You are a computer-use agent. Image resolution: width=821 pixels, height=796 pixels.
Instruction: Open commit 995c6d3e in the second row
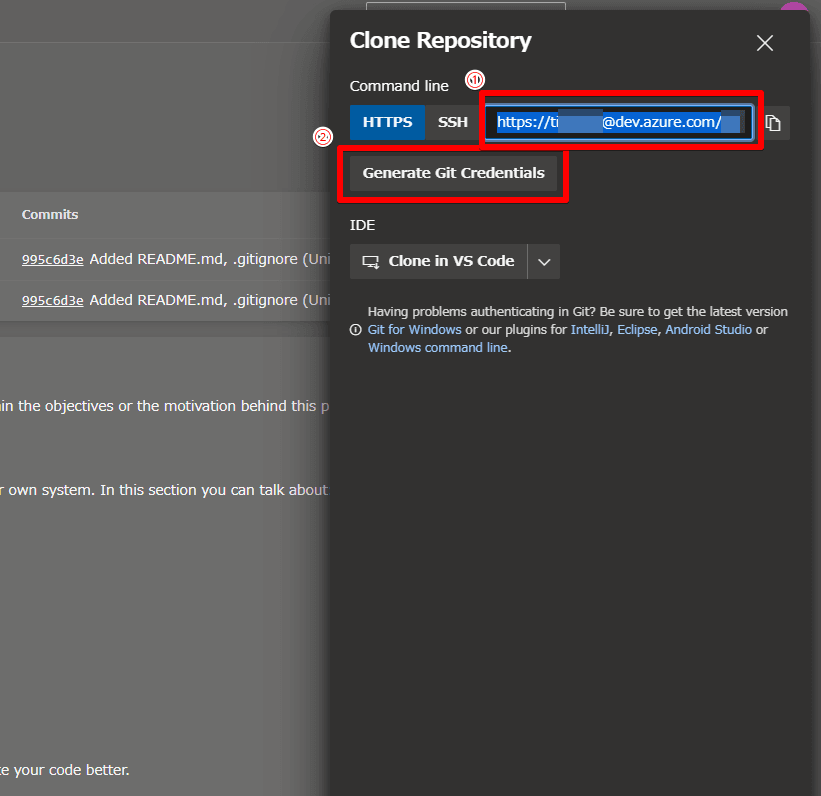pos(53,300)
